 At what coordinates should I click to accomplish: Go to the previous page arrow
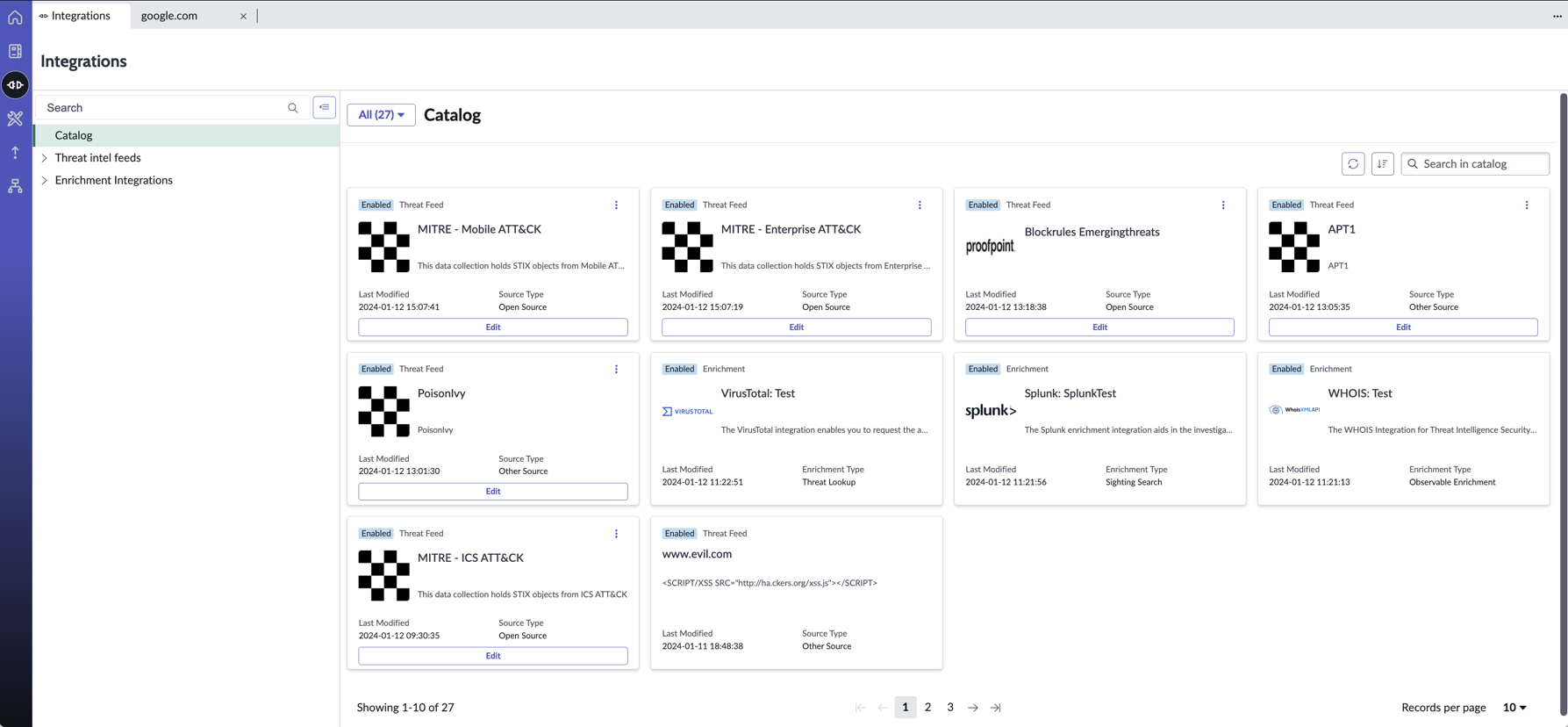(883, 708)
